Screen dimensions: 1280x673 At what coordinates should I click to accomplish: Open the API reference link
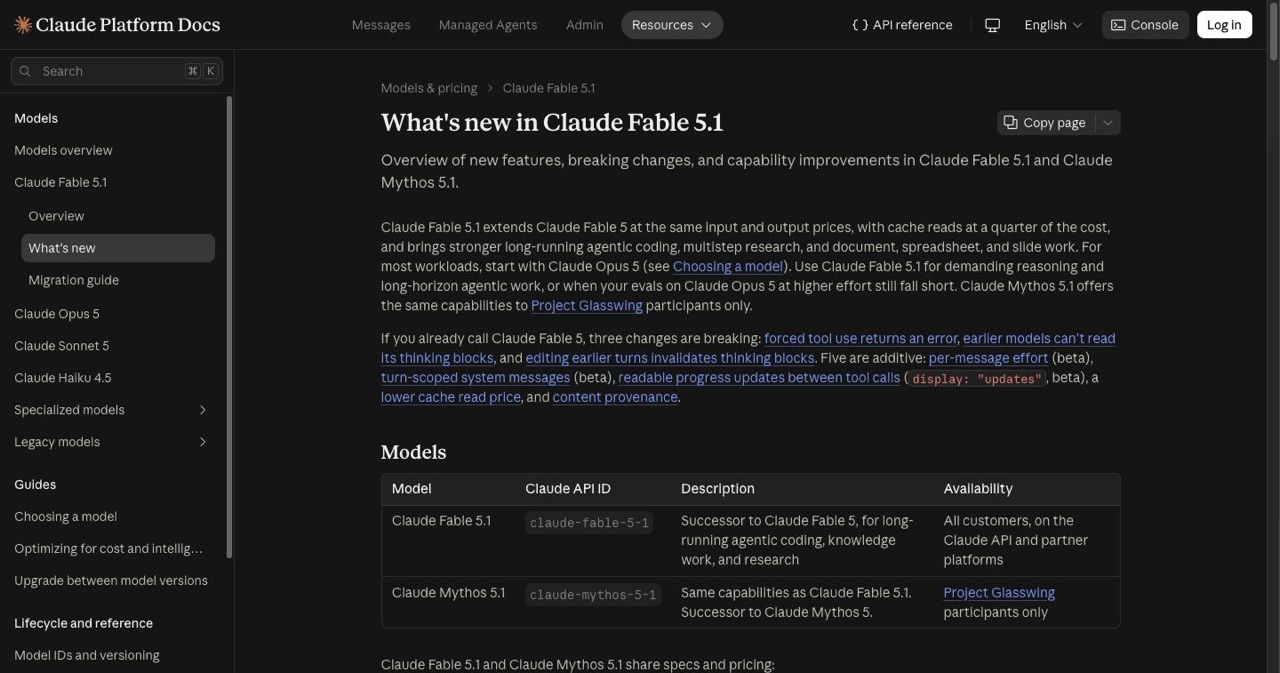tap(902, 25)
